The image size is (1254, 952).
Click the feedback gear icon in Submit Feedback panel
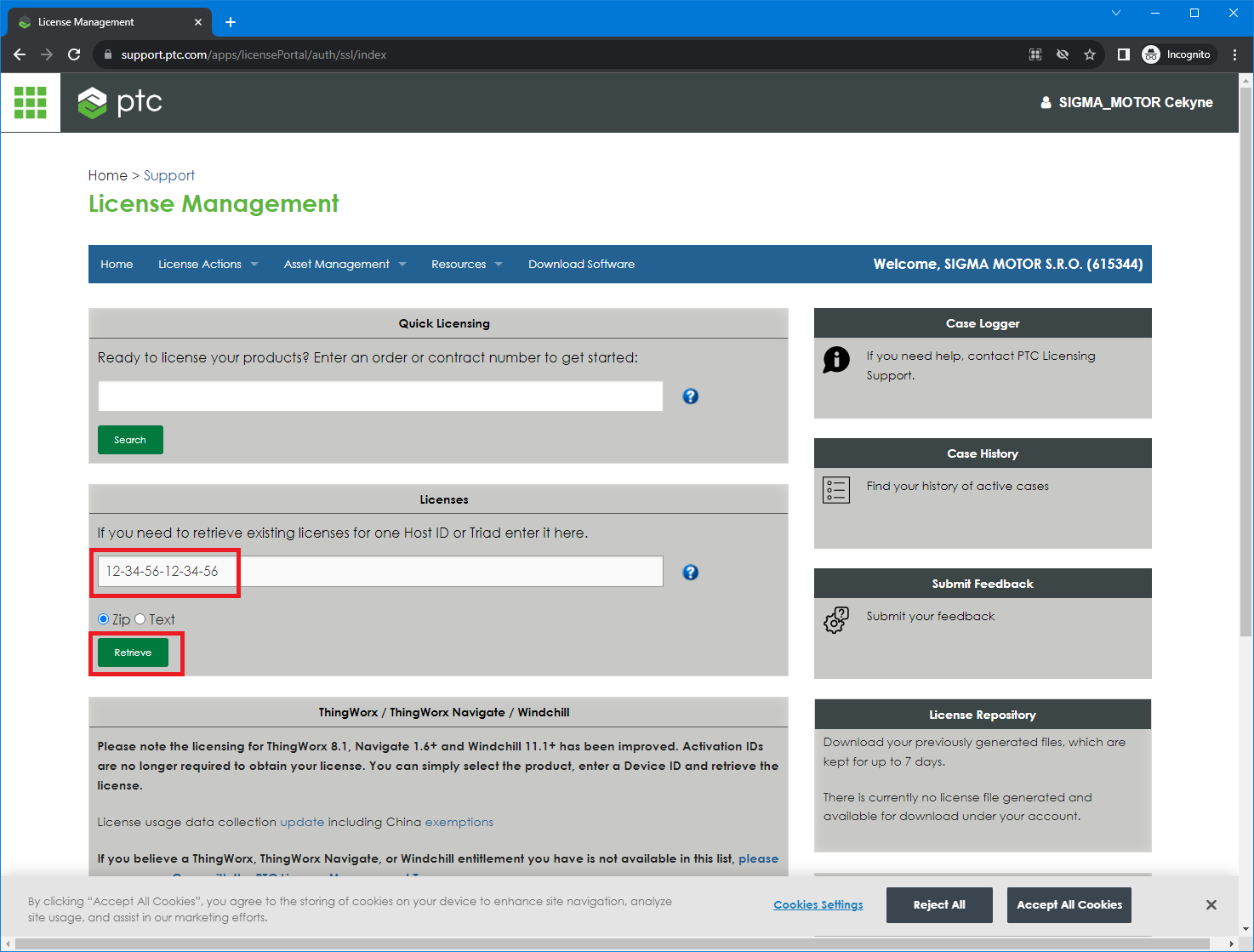coord(835,619)
